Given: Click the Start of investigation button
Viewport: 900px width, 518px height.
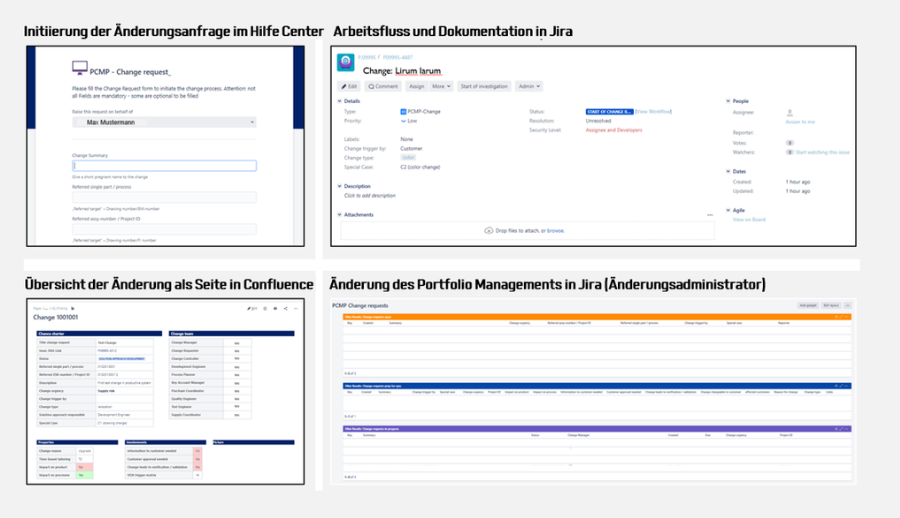Looking at the screenshot, I should point(484,87).
